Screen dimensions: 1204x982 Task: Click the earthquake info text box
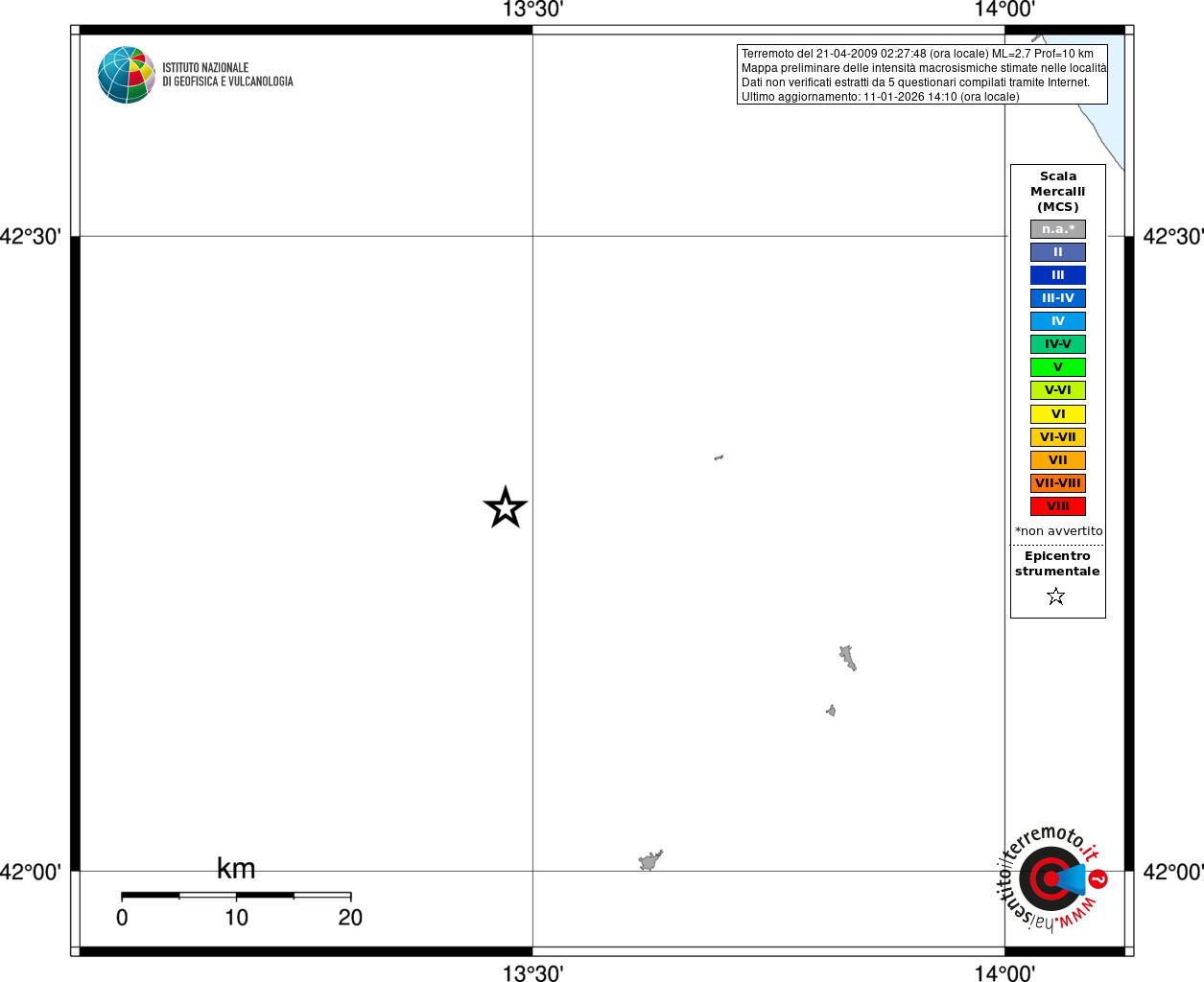point(922,75)
